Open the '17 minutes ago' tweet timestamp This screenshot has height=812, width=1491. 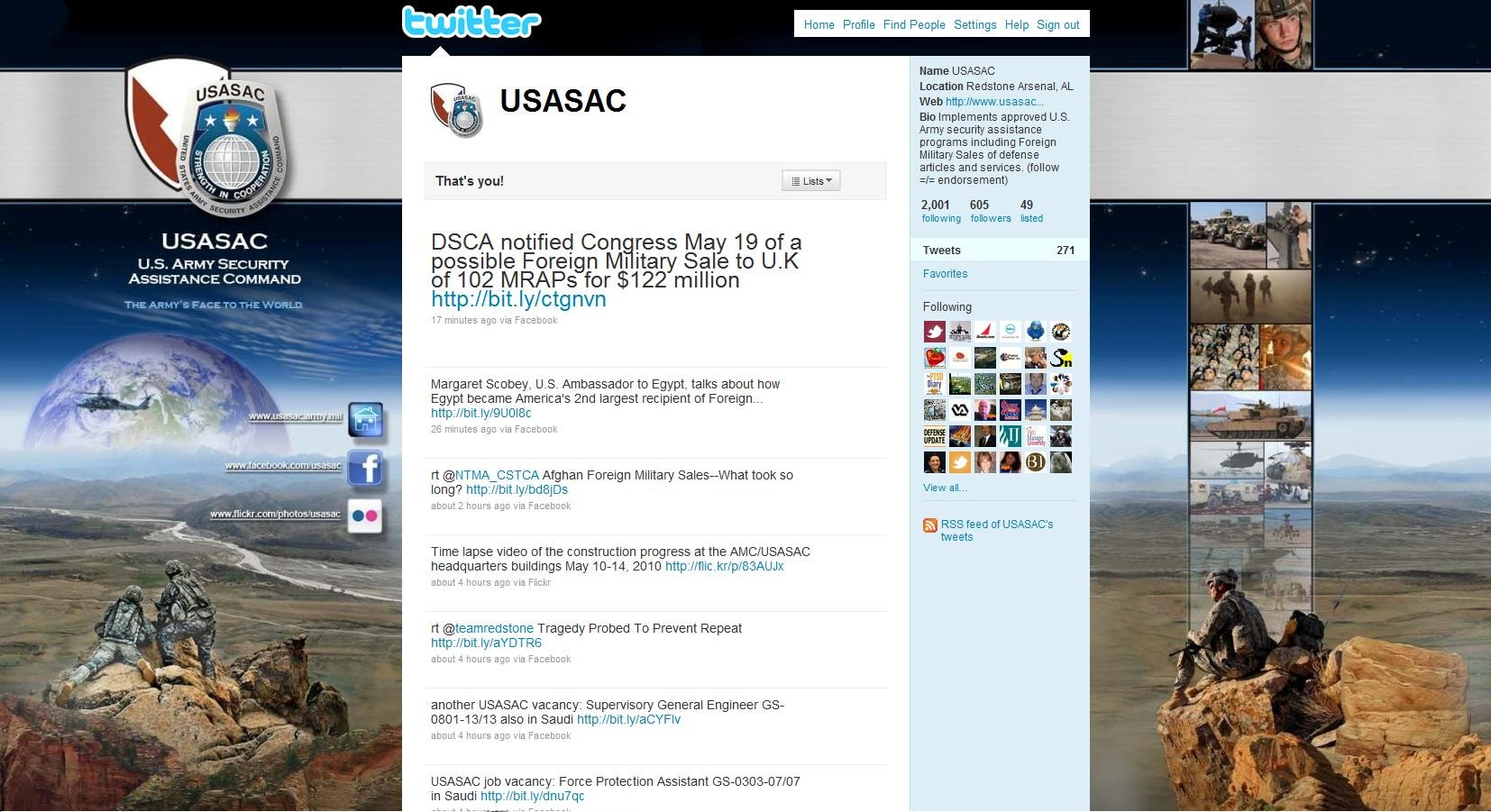coord(463,320)
